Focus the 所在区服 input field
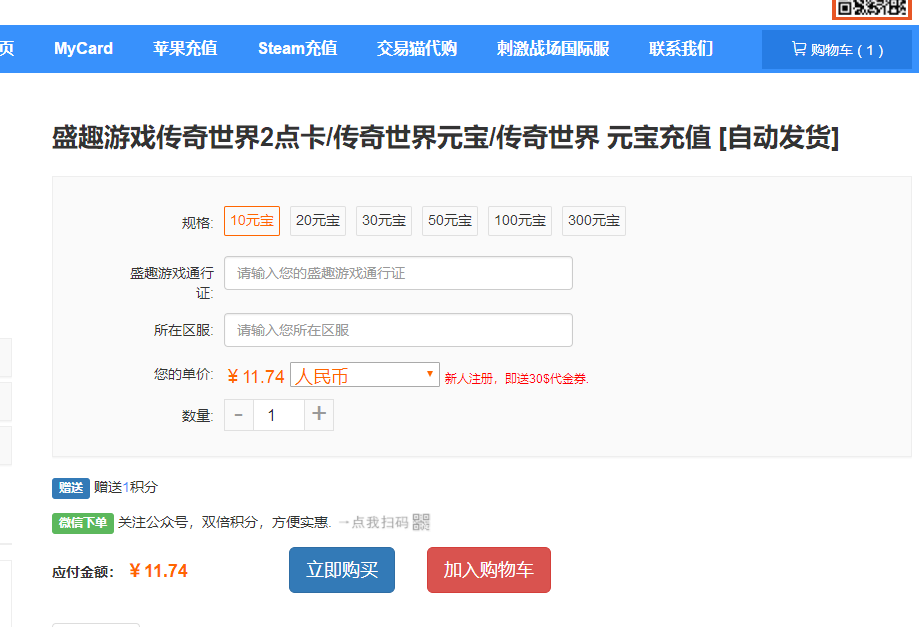This screenshot has width=919, height=627. point(399,330)
